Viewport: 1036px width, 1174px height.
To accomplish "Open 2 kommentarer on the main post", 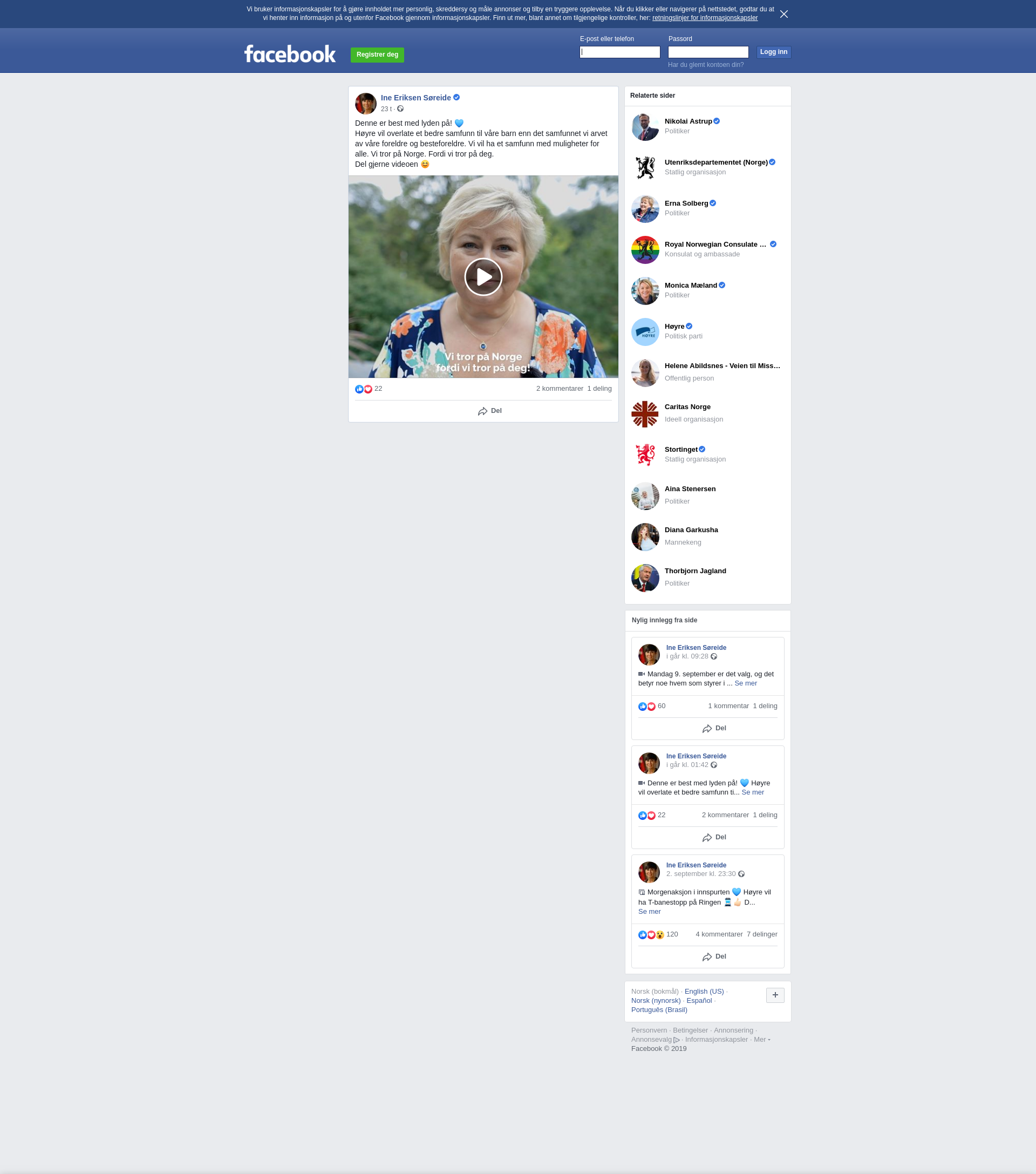I will coord(560,389).
